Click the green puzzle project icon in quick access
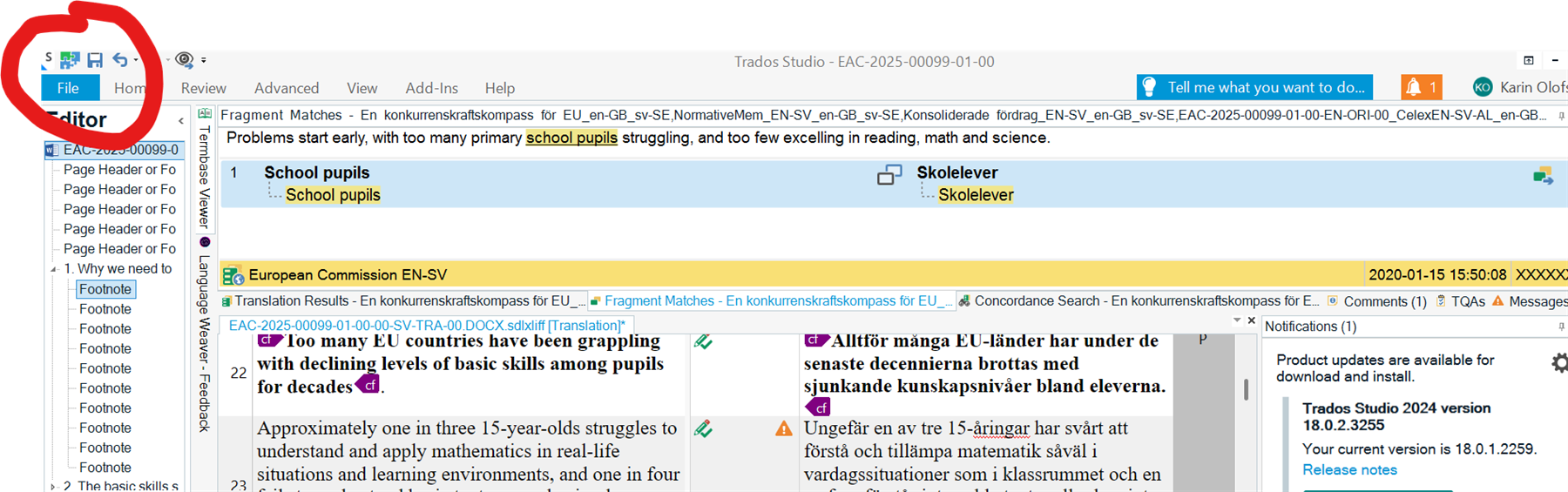This screenshot has height=492, width=1568. 70,60
